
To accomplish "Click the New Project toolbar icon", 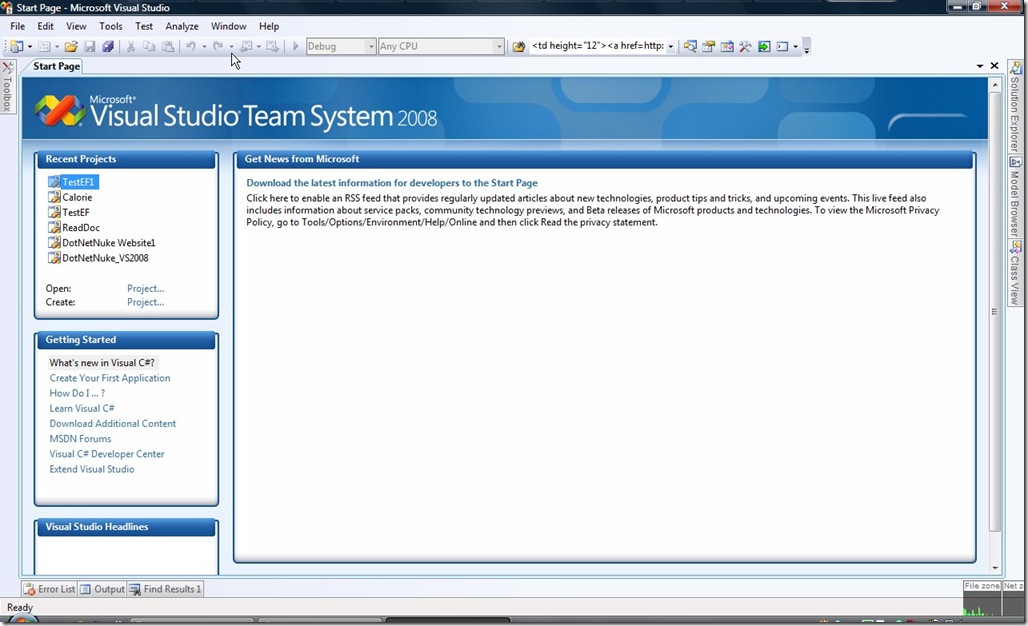I will tap(16, 47).
